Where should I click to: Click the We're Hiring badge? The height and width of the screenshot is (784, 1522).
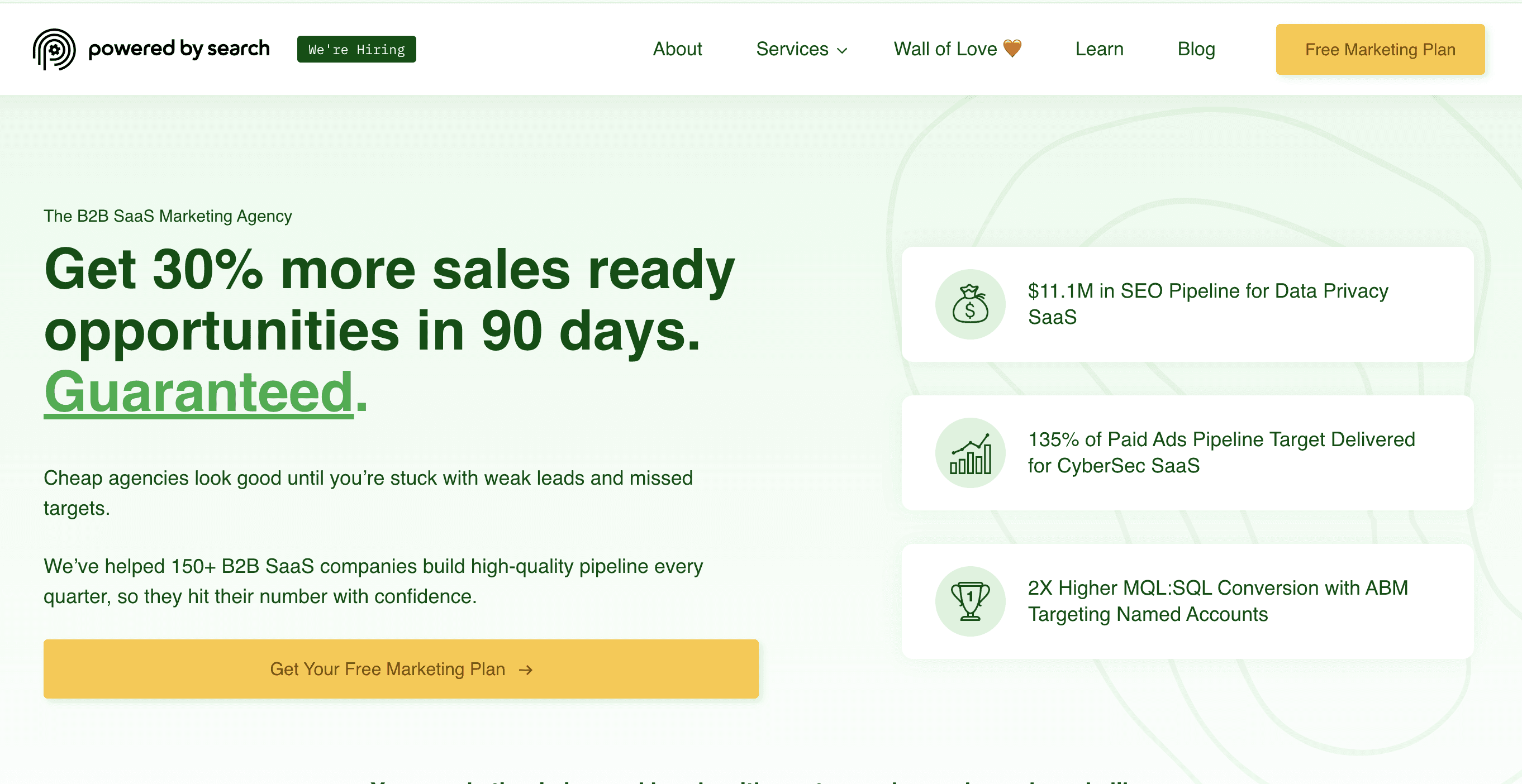click(x=356, y=49)
